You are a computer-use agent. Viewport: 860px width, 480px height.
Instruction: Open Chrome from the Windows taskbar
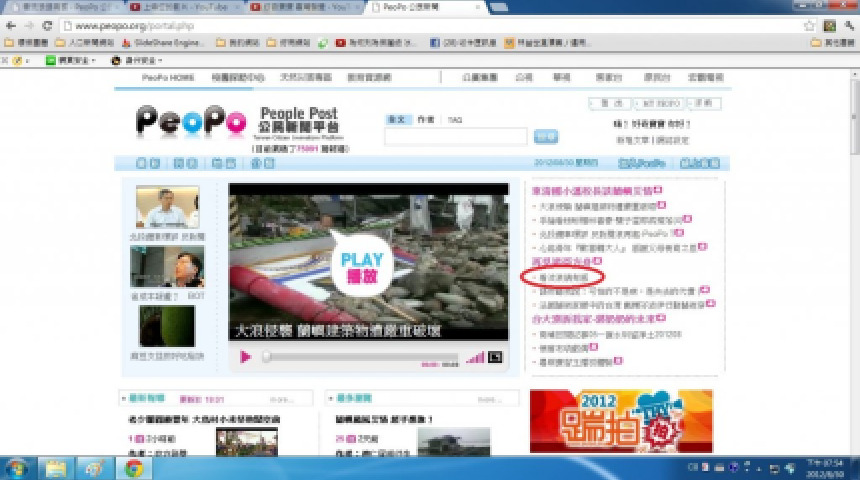pyautogui.click(x=133, y=468)
